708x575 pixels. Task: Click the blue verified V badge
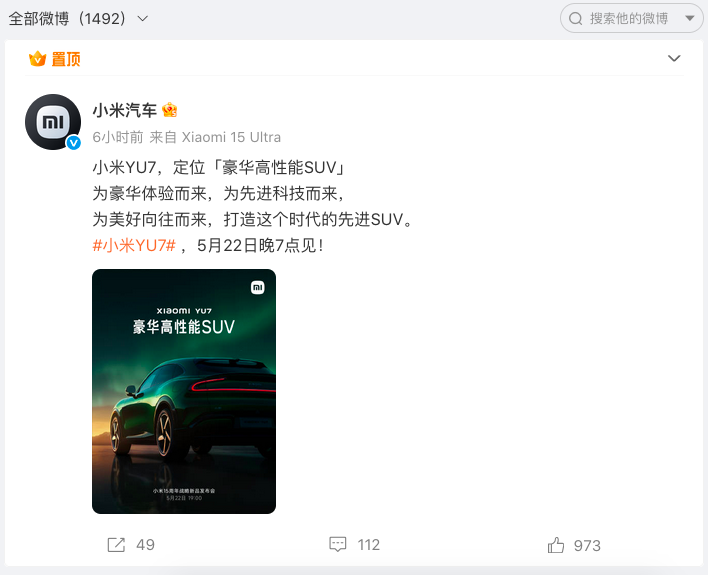(73, 143)
